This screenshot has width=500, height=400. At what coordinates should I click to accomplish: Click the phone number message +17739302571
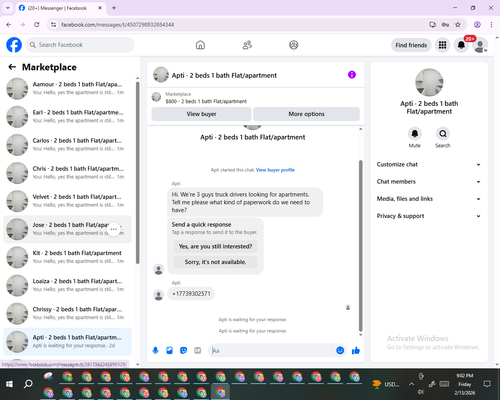(191, 294)
